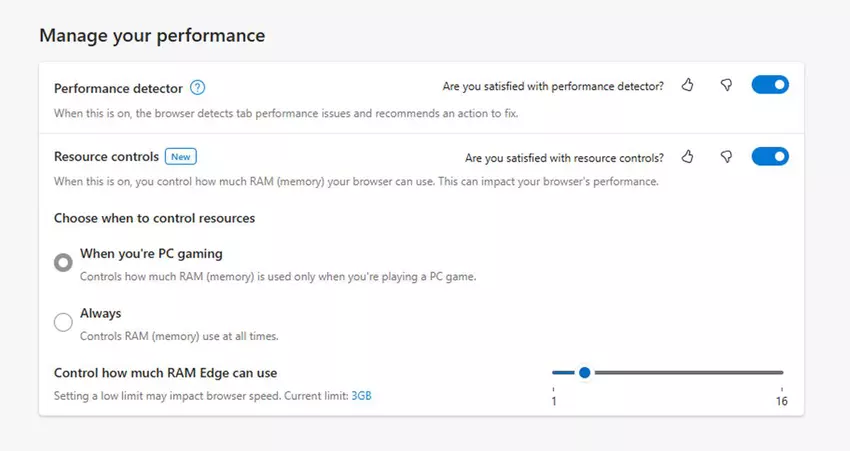Click the "Choose when to control resources" heading
This screenshot has width=850, height=451.
click(154, 218)
